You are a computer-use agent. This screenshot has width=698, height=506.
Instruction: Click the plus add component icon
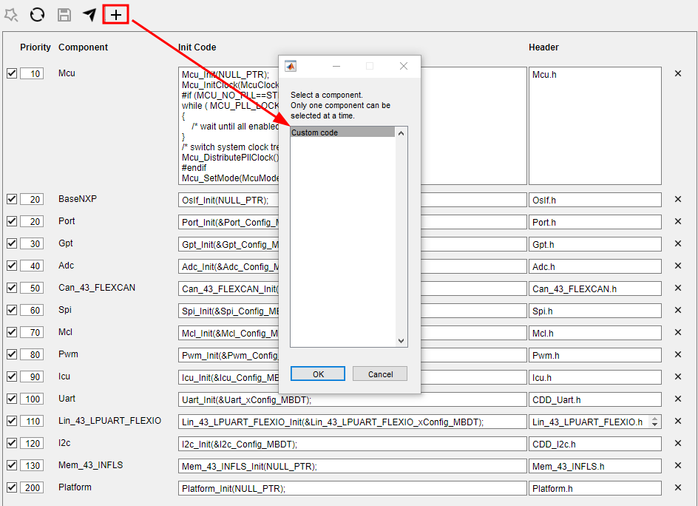(116, 15)
